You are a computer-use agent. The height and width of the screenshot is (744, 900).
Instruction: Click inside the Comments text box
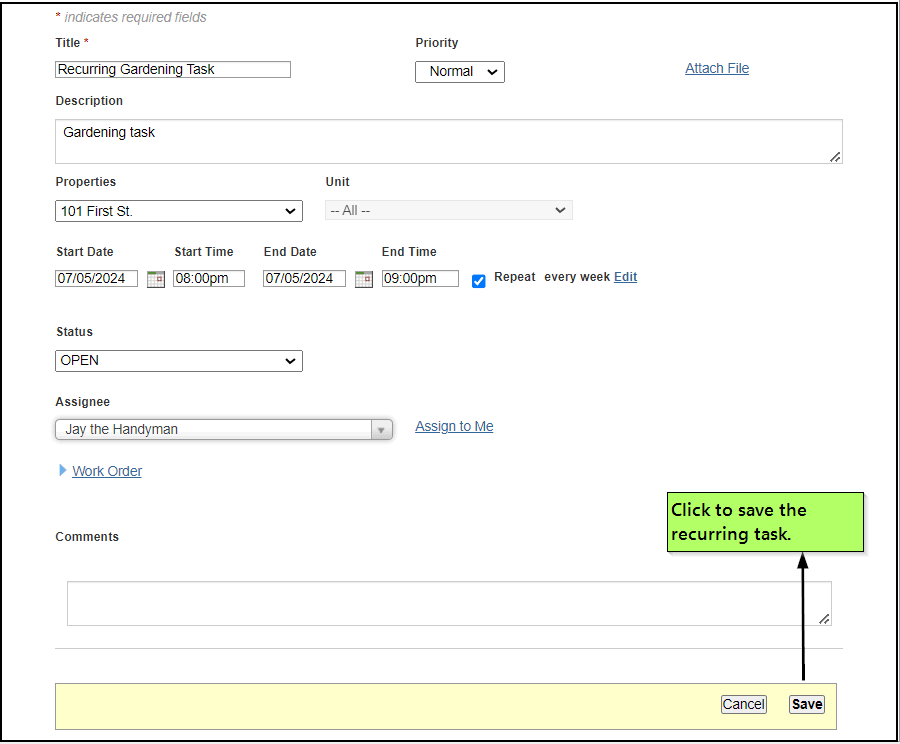click(x=448, y=603)
